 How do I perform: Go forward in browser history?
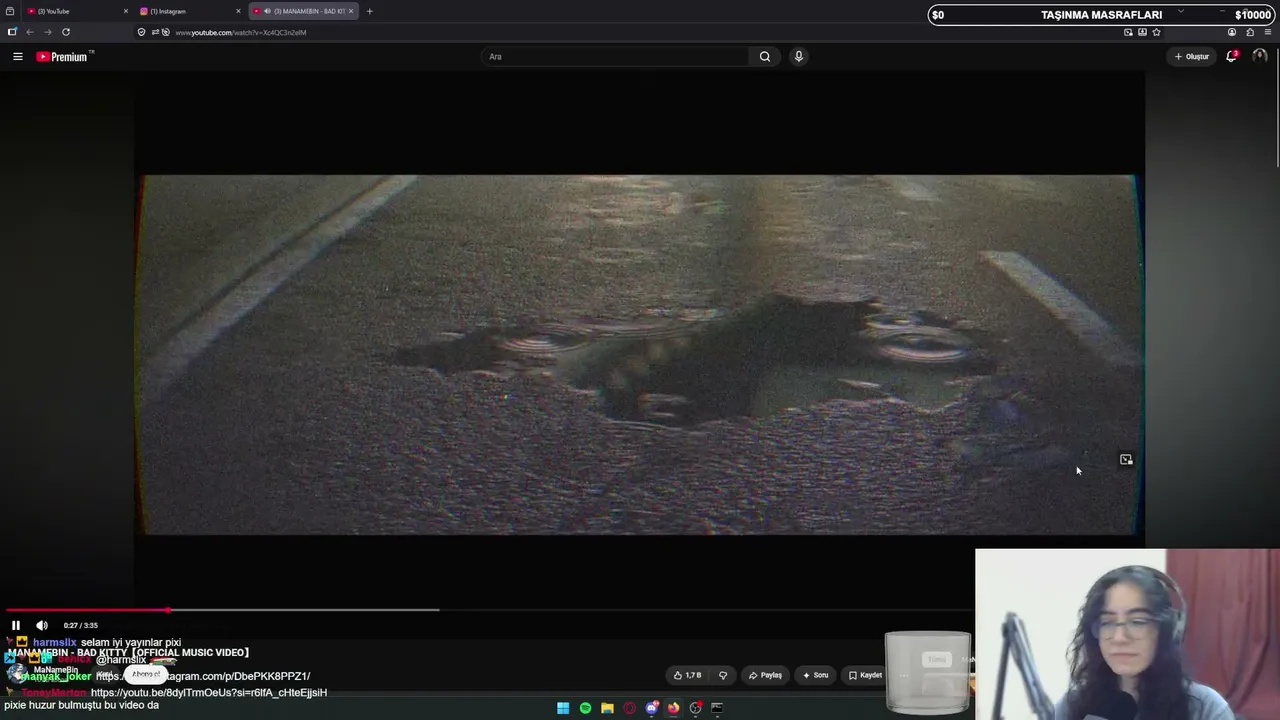(x=47, y=32)
